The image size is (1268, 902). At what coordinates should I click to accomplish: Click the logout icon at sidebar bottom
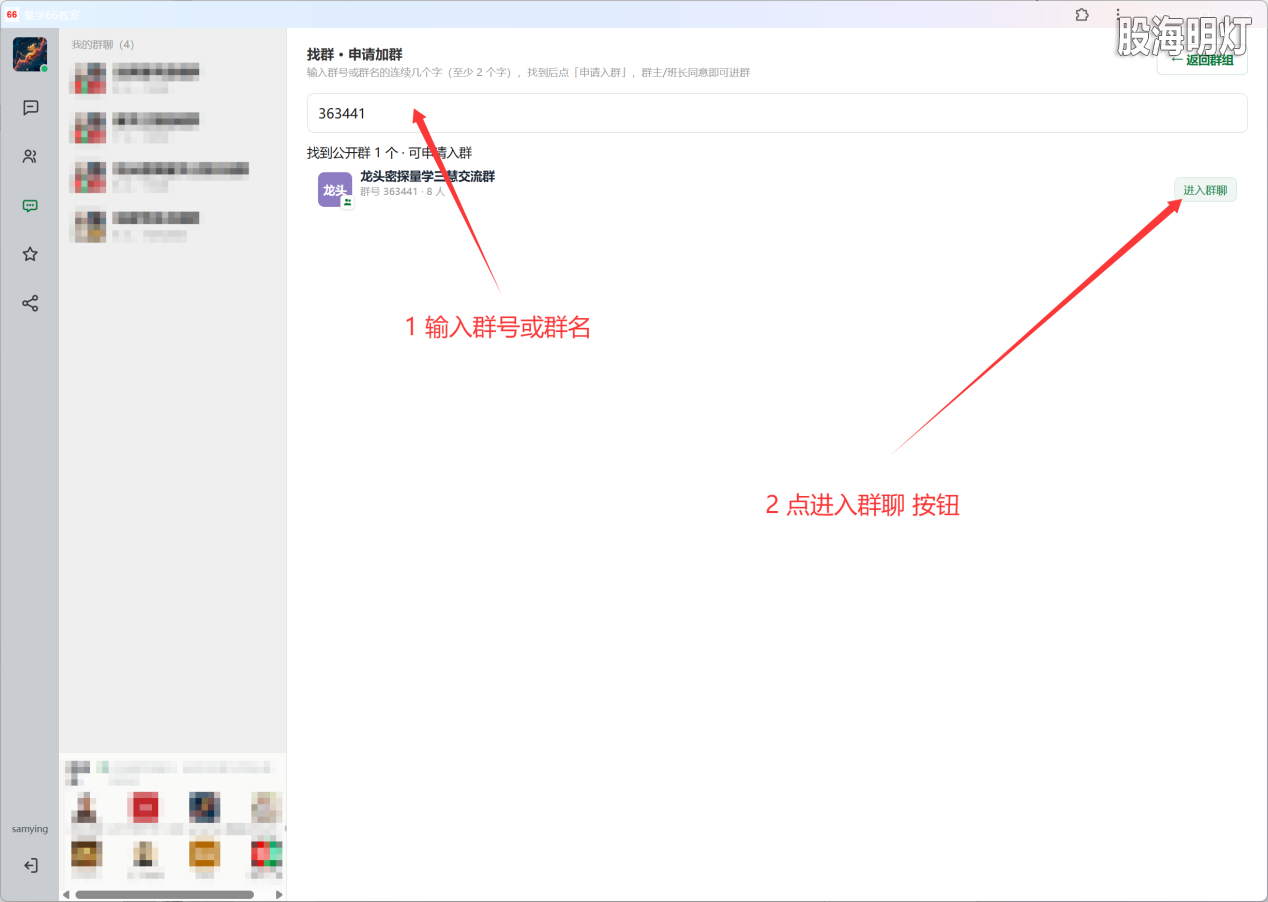pyautogui.click(x=30, y=865)
